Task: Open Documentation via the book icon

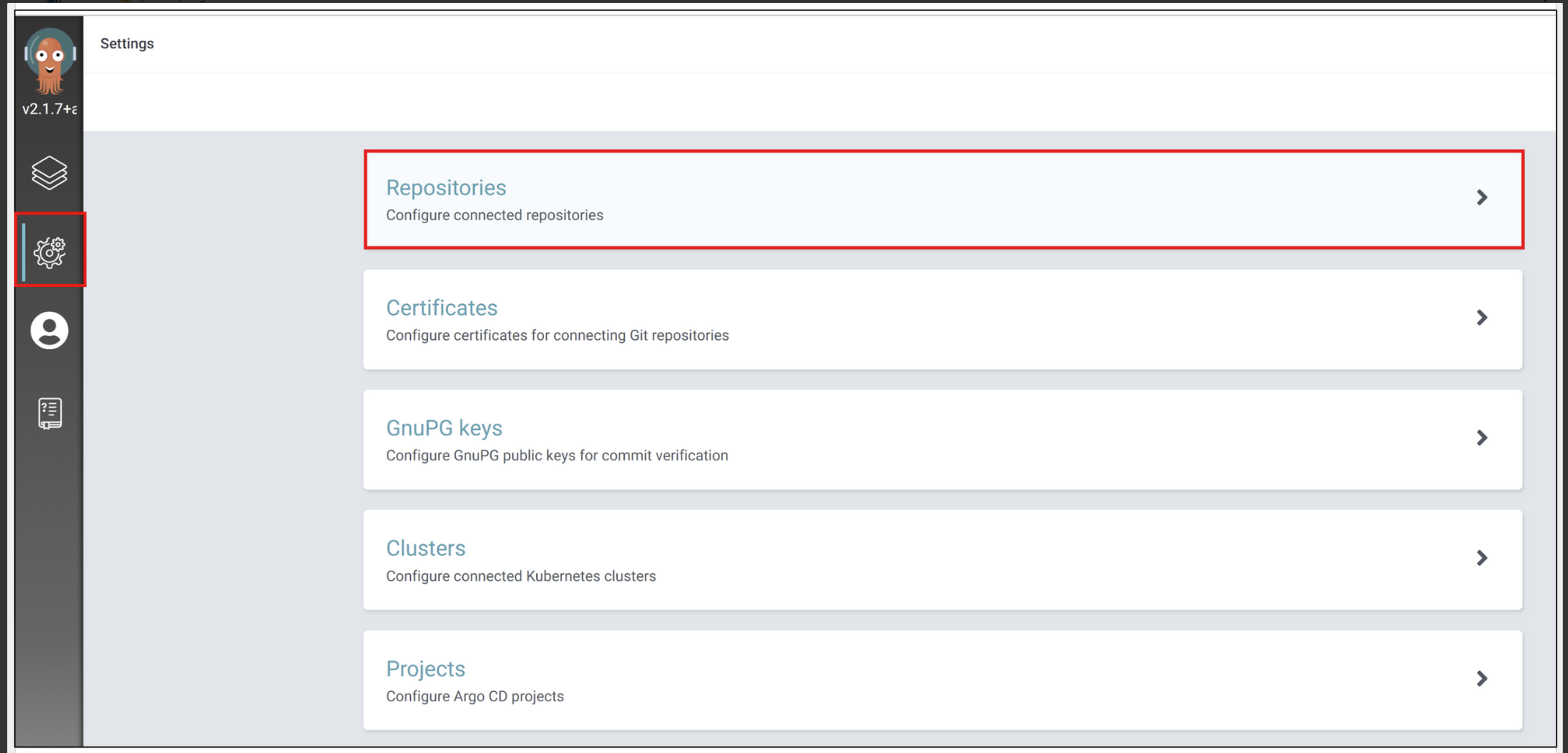Action: (x=49, y=414)
